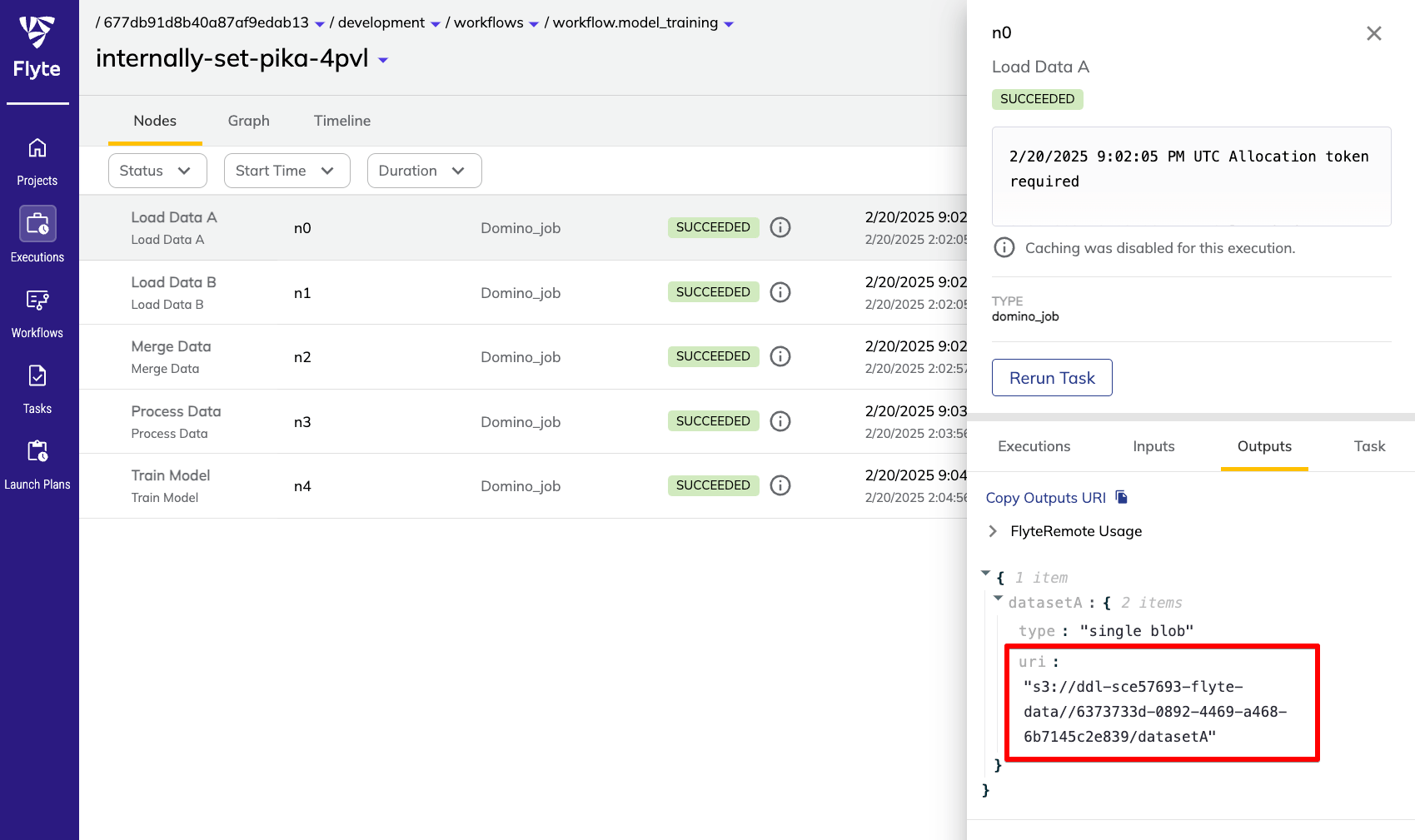Open the workflows breadcrumb dropdown
The height and width of the screenshot is (840, 1415).
coord(534,24)
